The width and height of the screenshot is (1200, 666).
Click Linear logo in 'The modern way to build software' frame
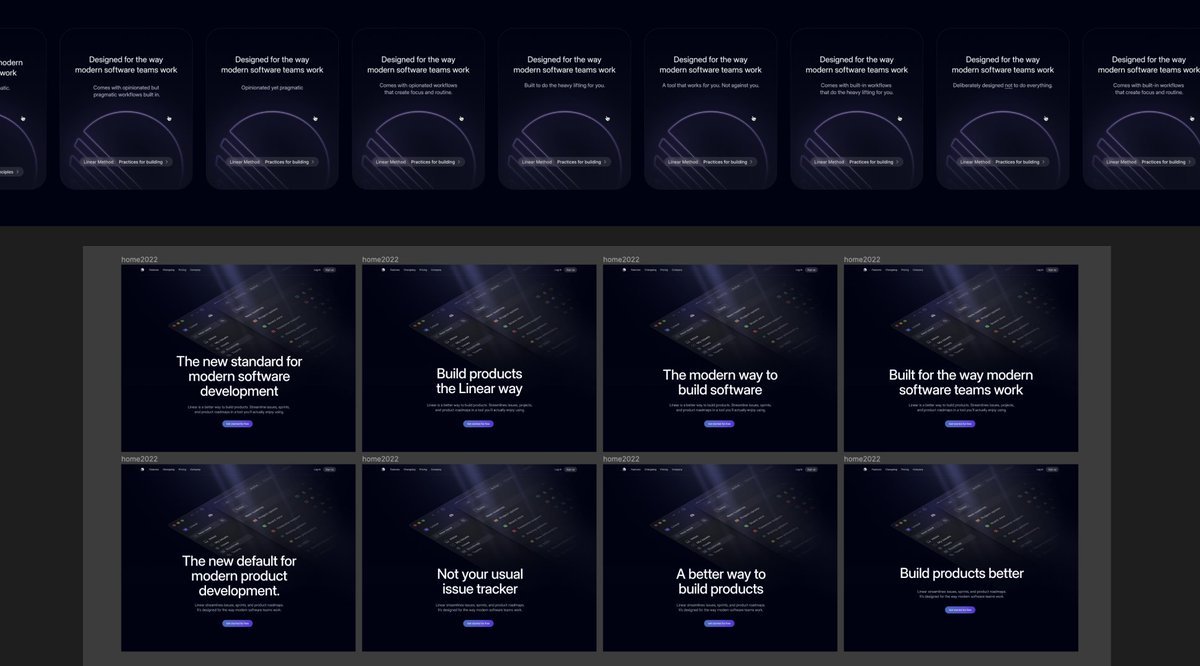[x=624, y=270]
